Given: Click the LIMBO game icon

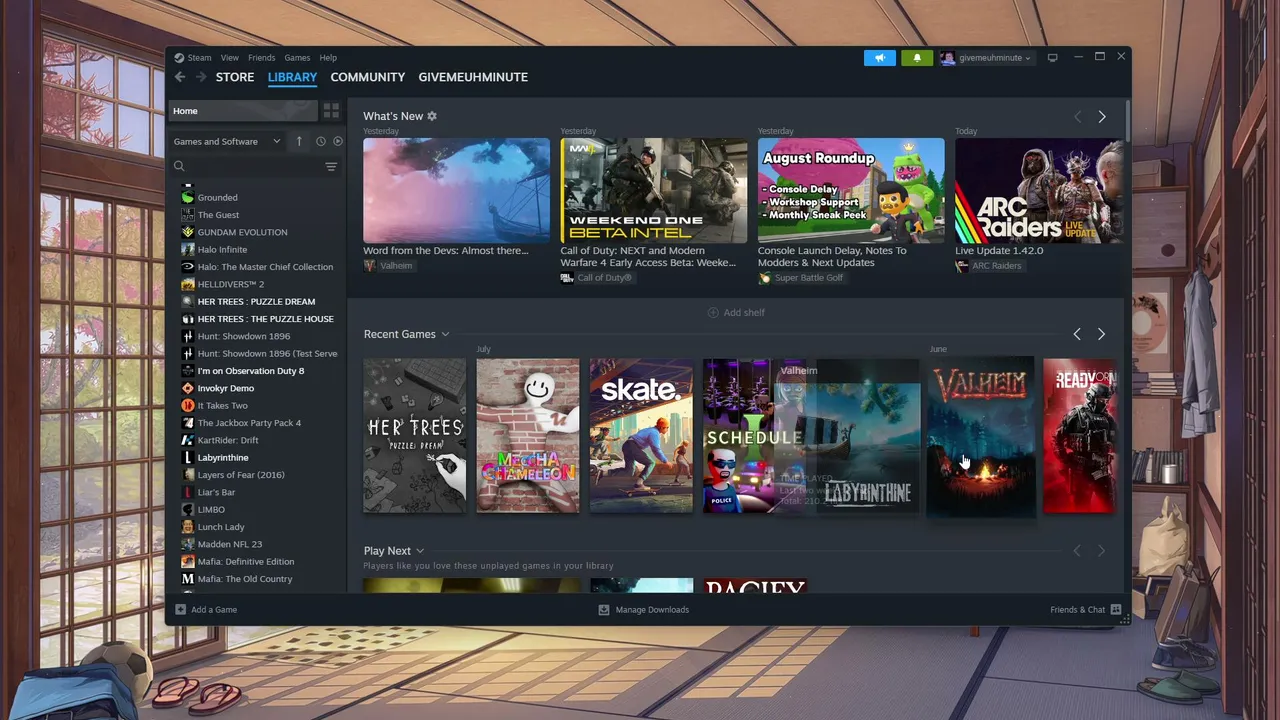Looking at the screenshot, I should [x=187, y=509].
